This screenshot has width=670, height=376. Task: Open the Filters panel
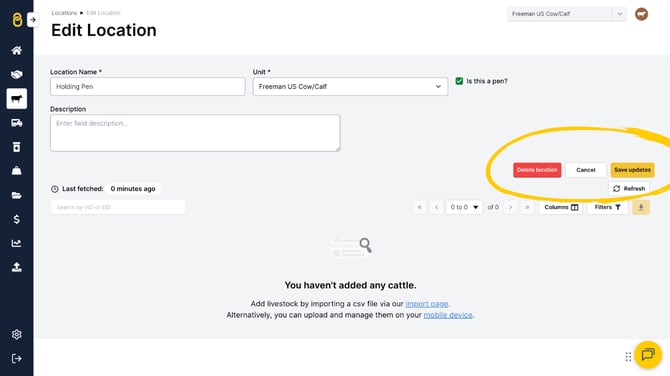click(x=607, y=207)
